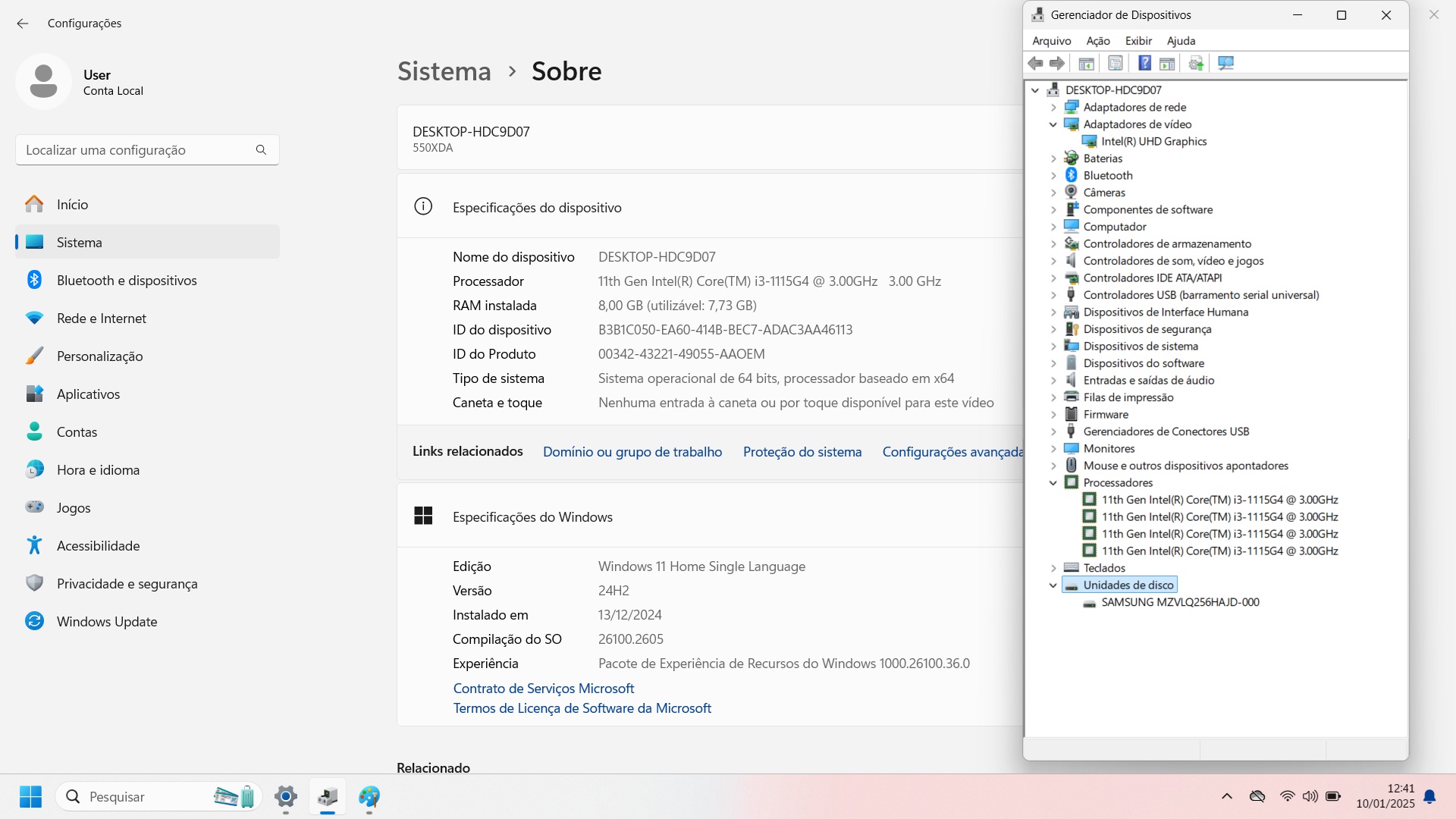This screenshot has height=819, width=1456.
Task: Click the Settings gear on the taskbar
Action: click(x=286, y=797)
